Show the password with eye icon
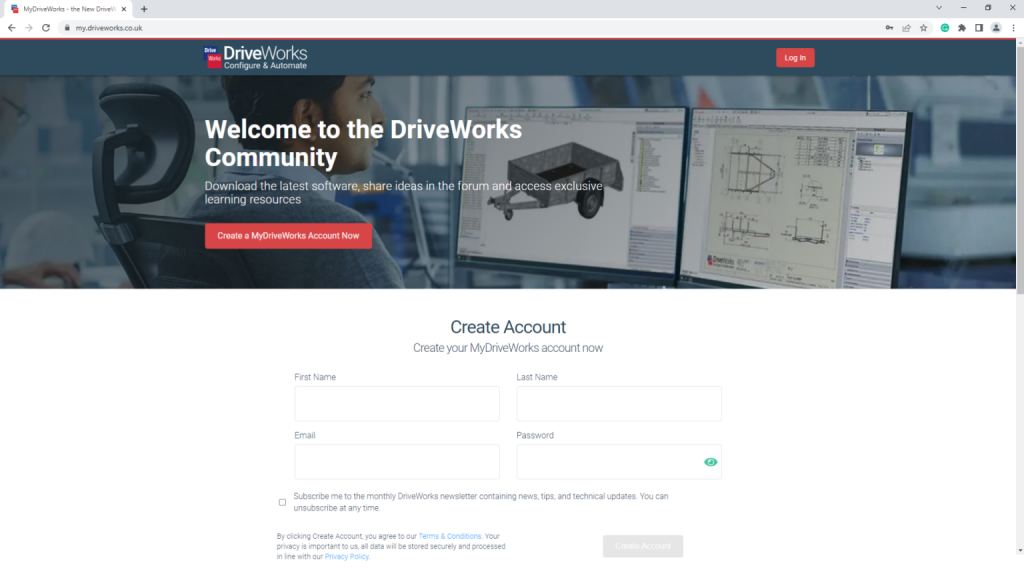 pos(711,462)
